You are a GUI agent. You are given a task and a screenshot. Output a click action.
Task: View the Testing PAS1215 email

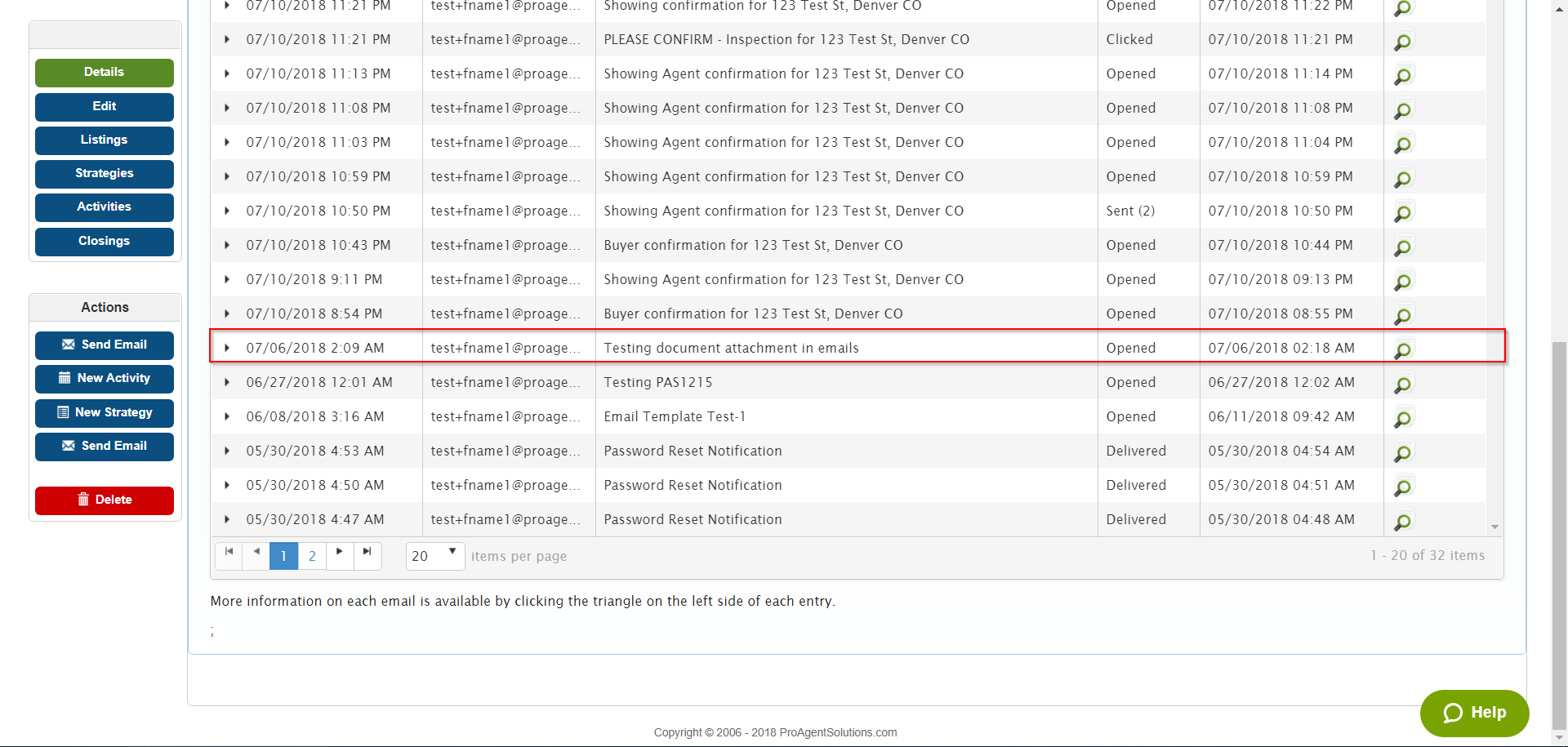pyautogui.click(x=1402, y=385)
